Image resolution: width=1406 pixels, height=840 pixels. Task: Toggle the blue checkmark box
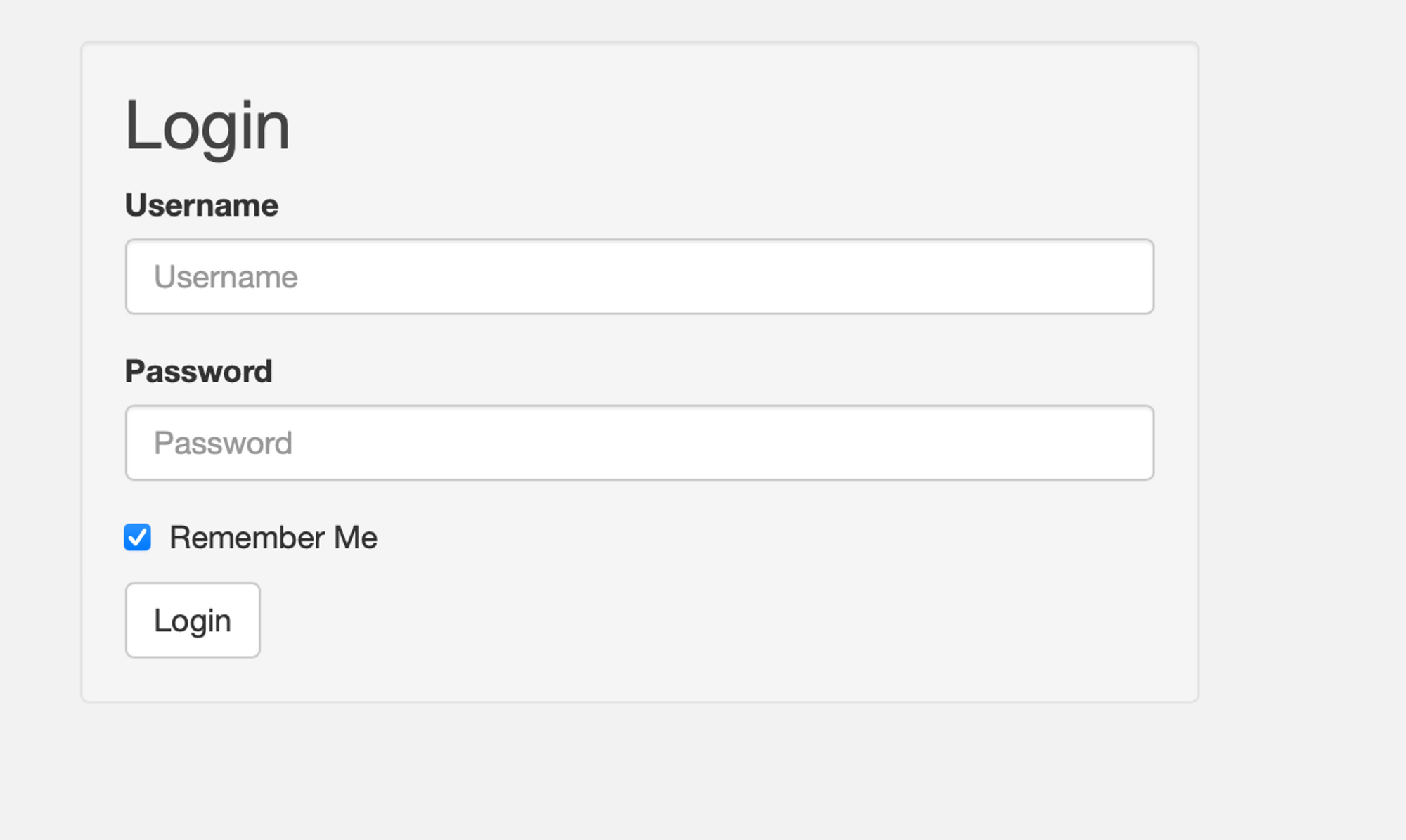pos(137,538)
